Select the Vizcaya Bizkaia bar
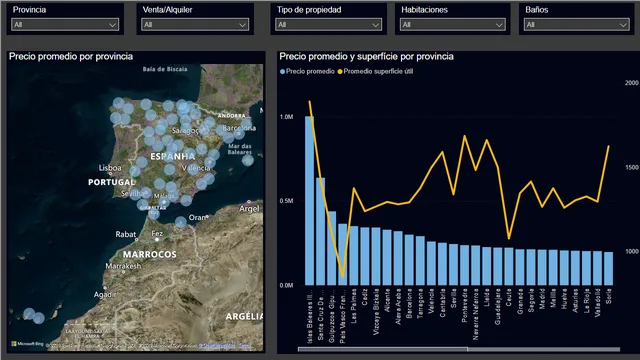Screen dimensions: 640x360 pyautogui.click(x=376, y=256)
